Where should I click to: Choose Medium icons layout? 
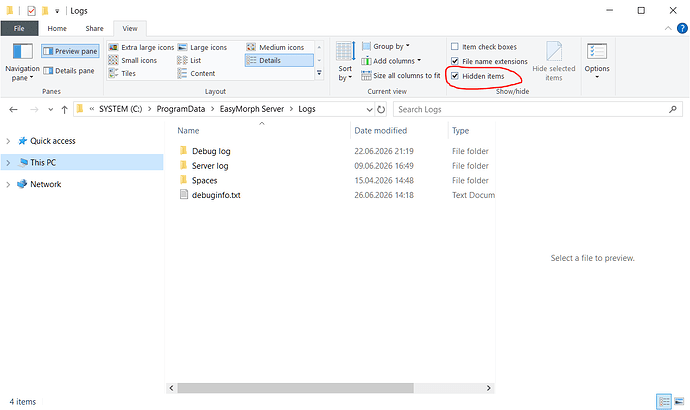click(276, 47)
